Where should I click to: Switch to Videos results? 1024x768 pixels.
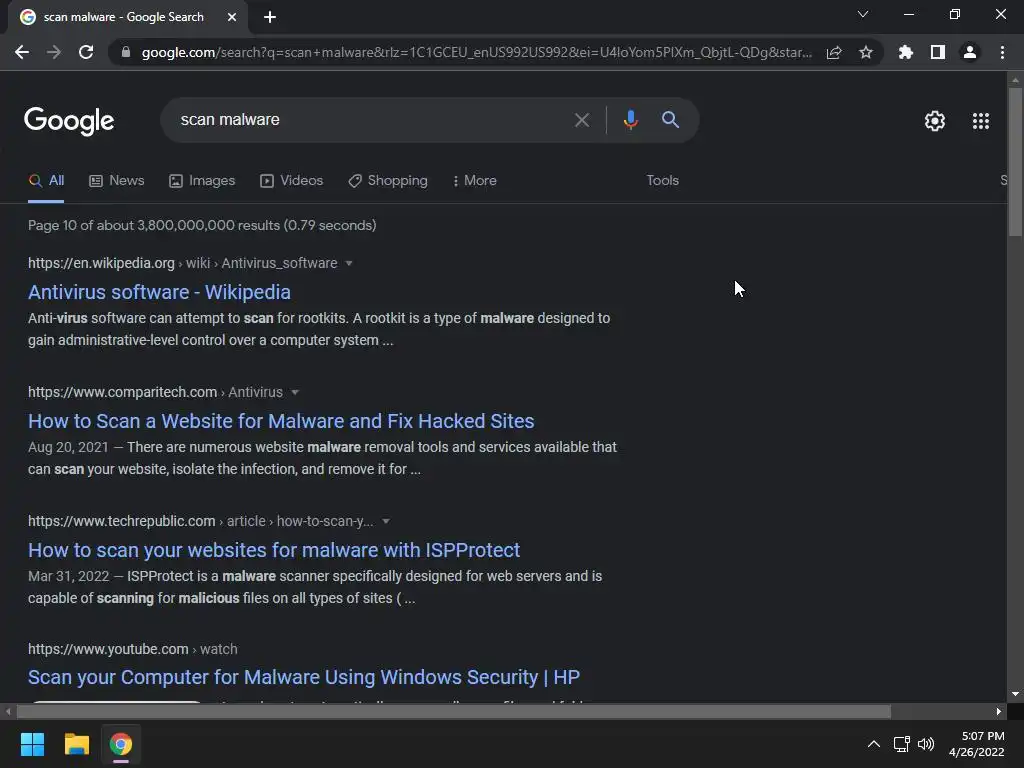pos(291,181)
